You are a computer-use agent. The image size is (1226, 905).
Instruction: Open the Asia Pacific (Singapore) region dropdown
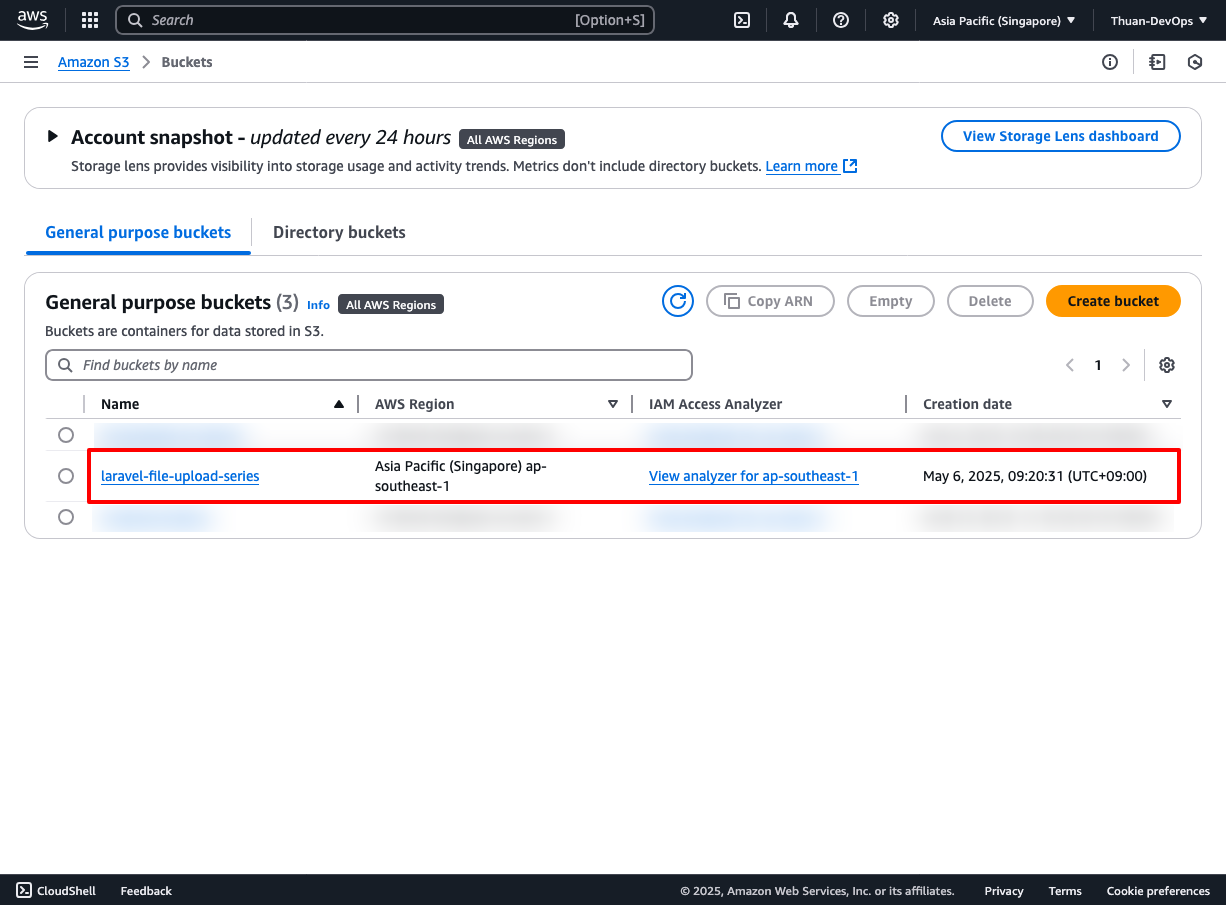tap(1003, 20)
